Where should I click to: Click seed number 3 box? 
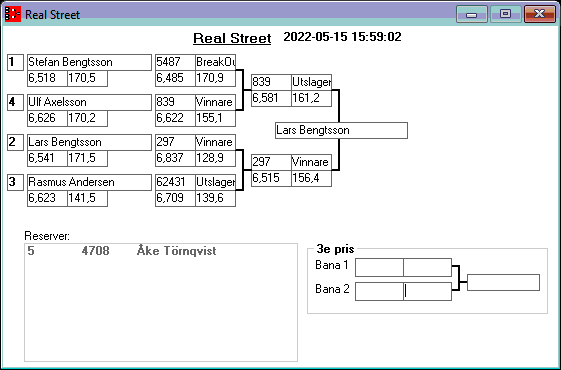(x=15, y=182)
